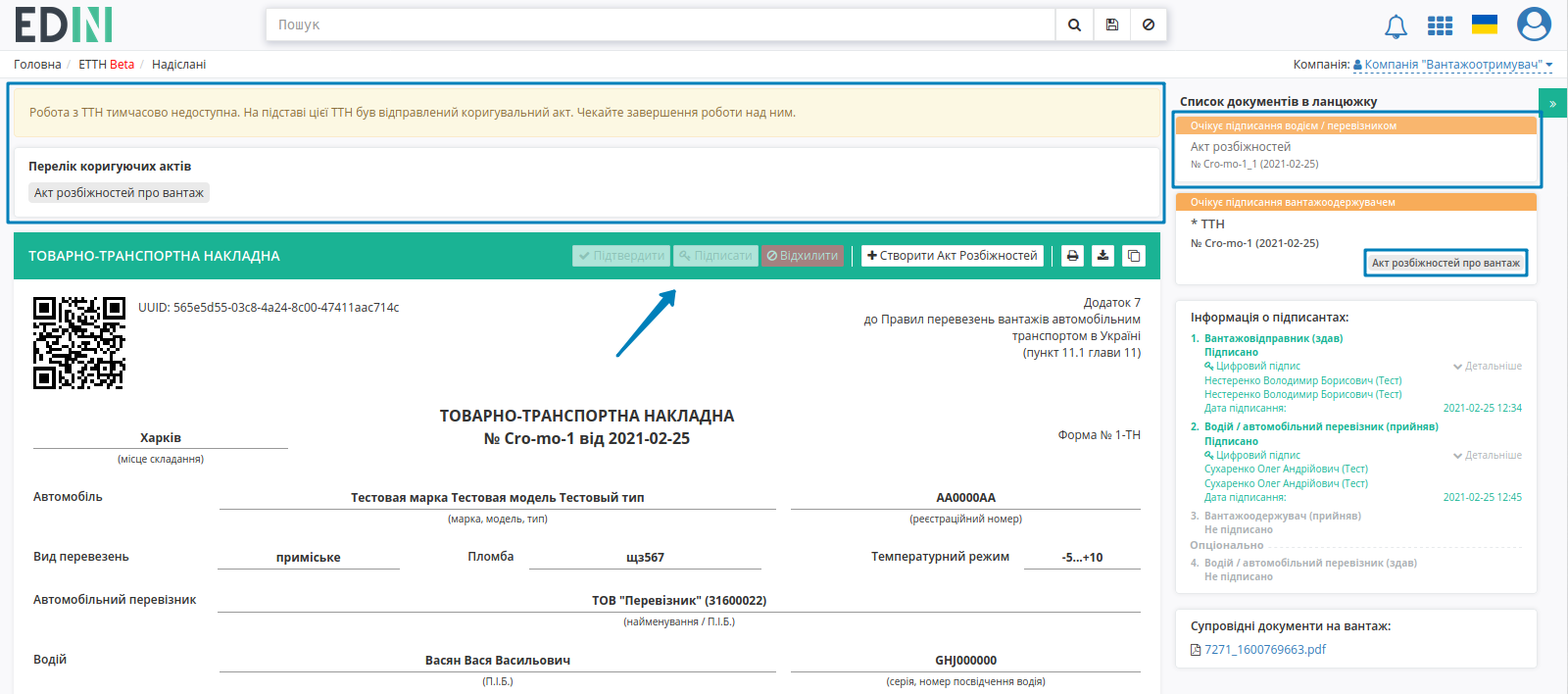
Task: Click the search magnifier icon
Action: [1074, 25]
